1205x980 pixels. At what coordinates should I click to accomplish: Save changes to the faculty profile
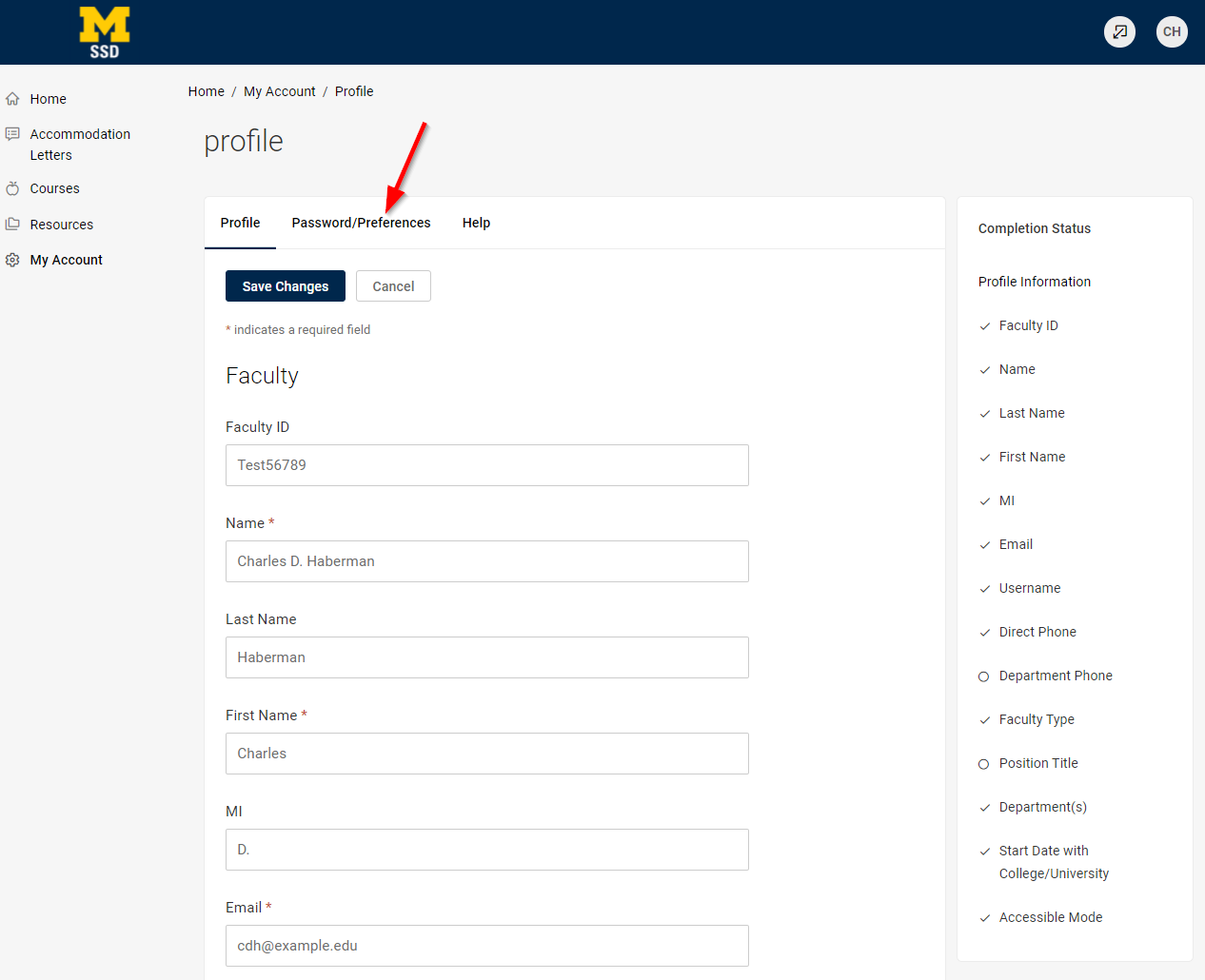click(x=285, y=285)
